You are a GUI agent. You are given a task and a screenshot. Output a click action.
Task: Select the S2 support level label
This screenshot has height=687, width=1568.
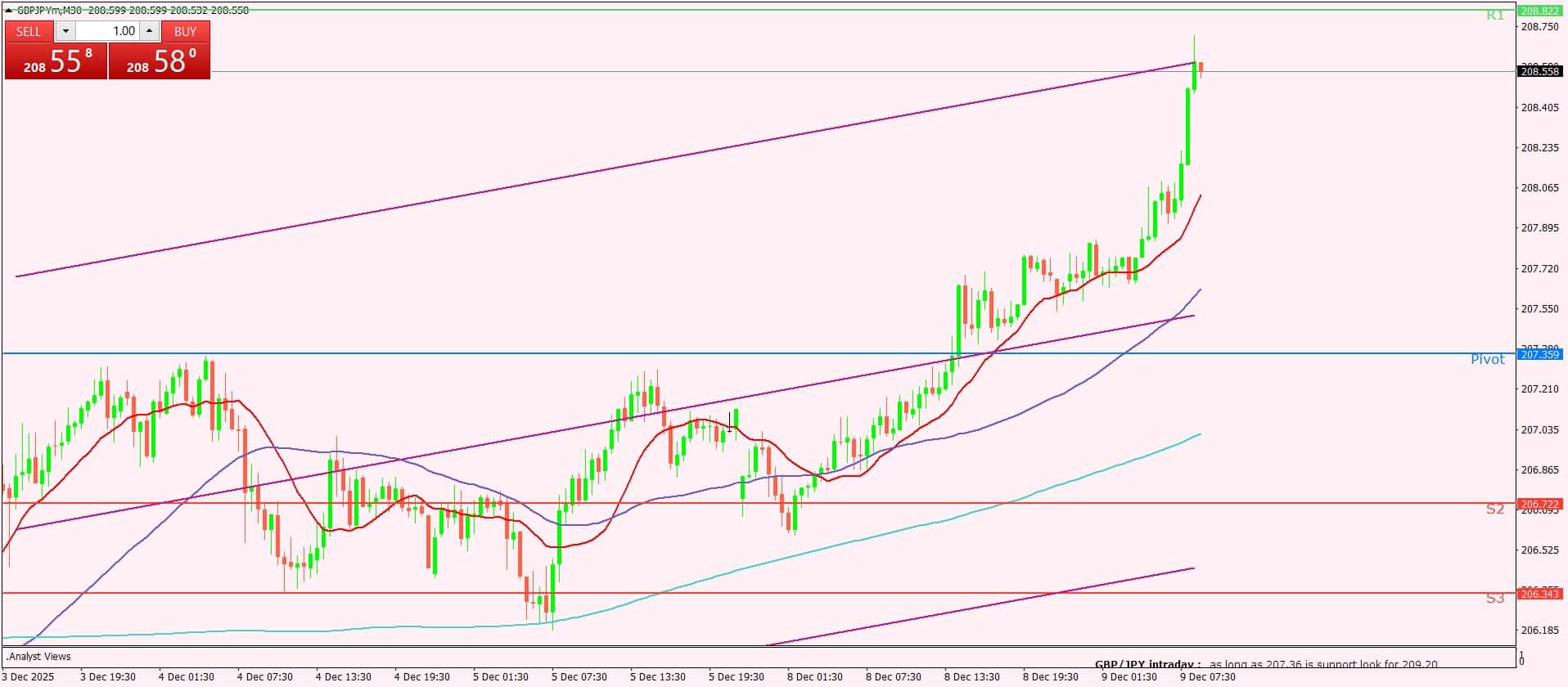[1494, 510]
